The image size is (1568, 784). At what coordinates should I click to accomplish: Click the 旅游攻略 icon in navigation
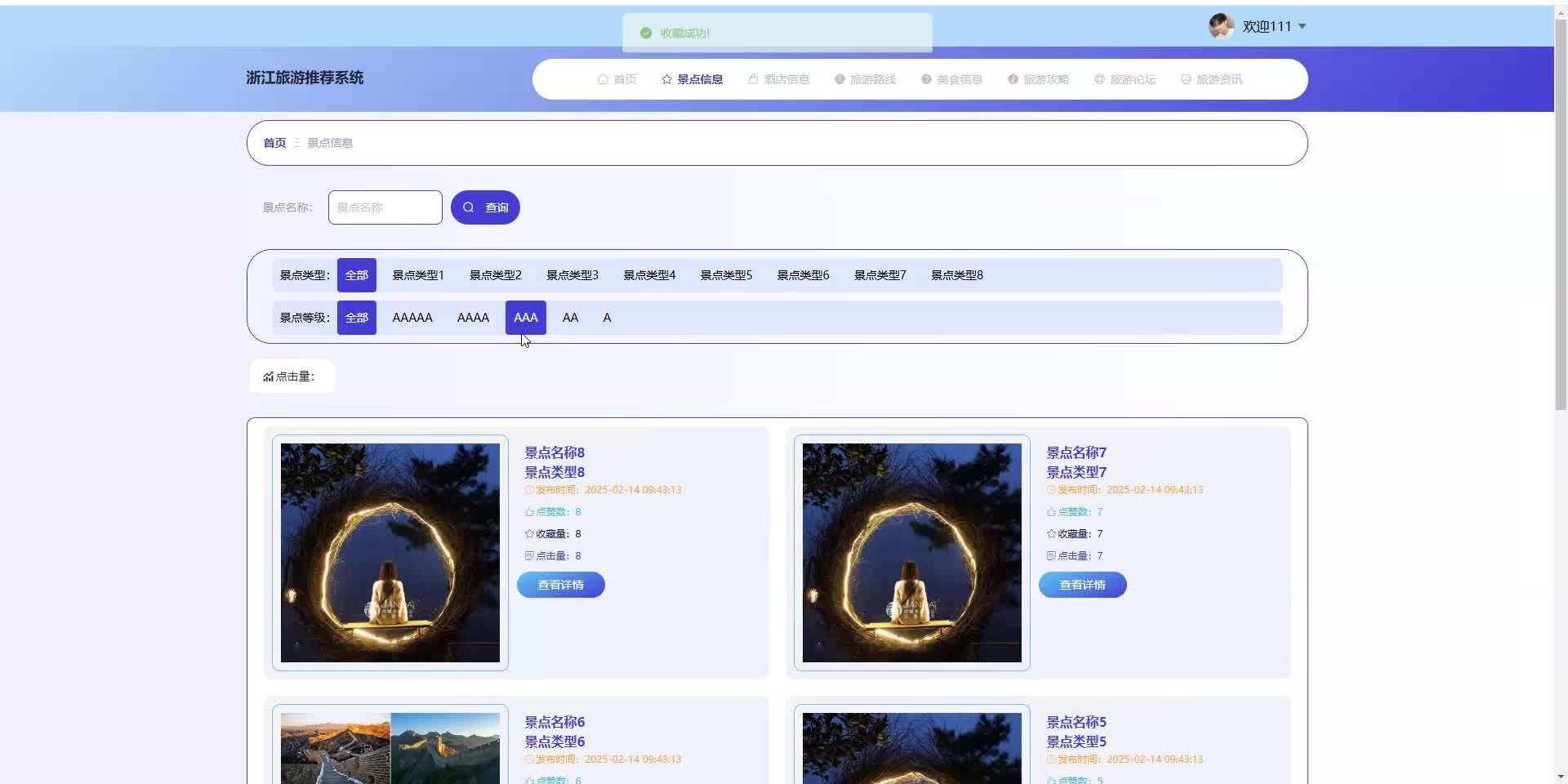pos(1013,79)
